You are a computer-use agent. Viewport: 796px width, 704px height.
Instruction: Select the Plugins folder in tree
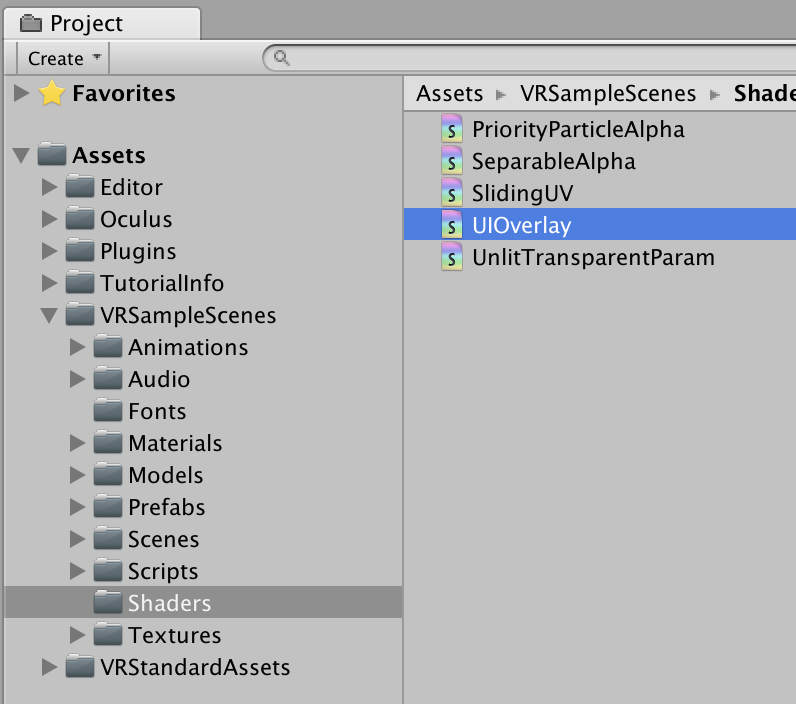click(x=138, y=251)
